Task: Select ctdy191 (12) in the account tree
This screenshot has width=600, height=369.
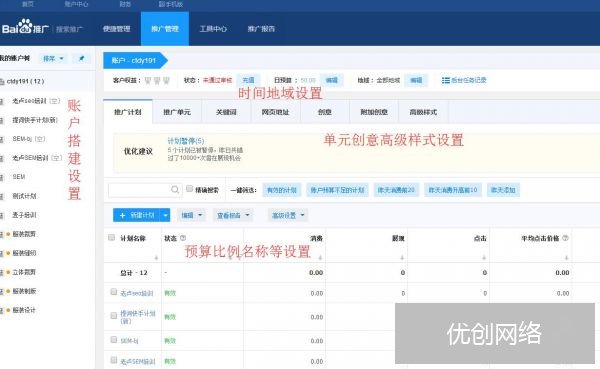Action: pyautogui.click(x=25, y=81)
